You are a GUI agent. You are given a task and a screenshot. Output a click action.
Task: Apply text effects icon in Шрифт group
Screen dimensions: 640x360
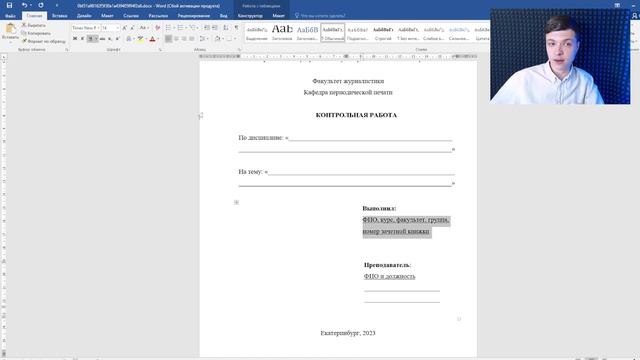[x=129, y=39]
